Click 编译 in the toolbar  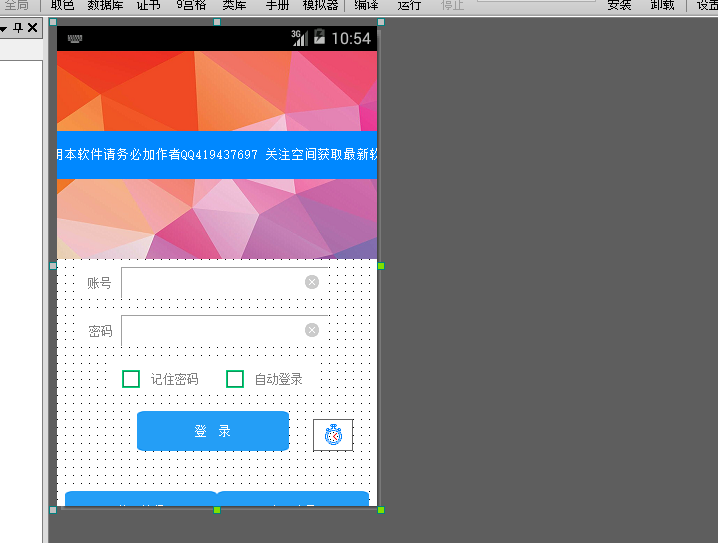[x=366, y=5]
